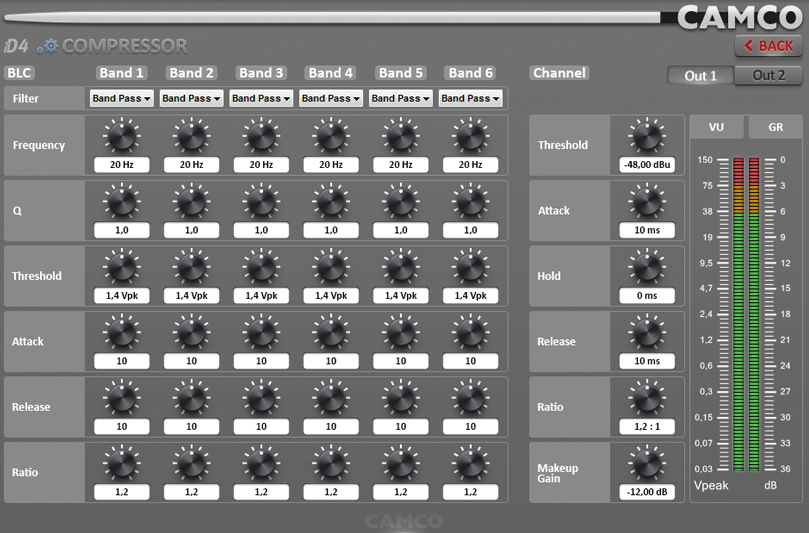Click the Hold 0 ms value field
Screen dimensions: 809x533
tap(647, 296)
